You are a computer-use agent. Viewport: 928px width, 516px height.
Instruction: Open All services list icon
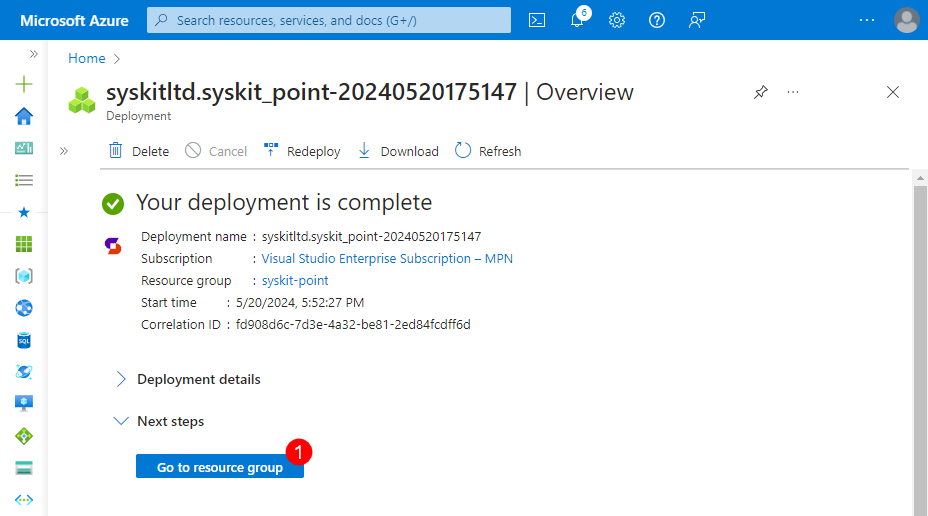24,180
